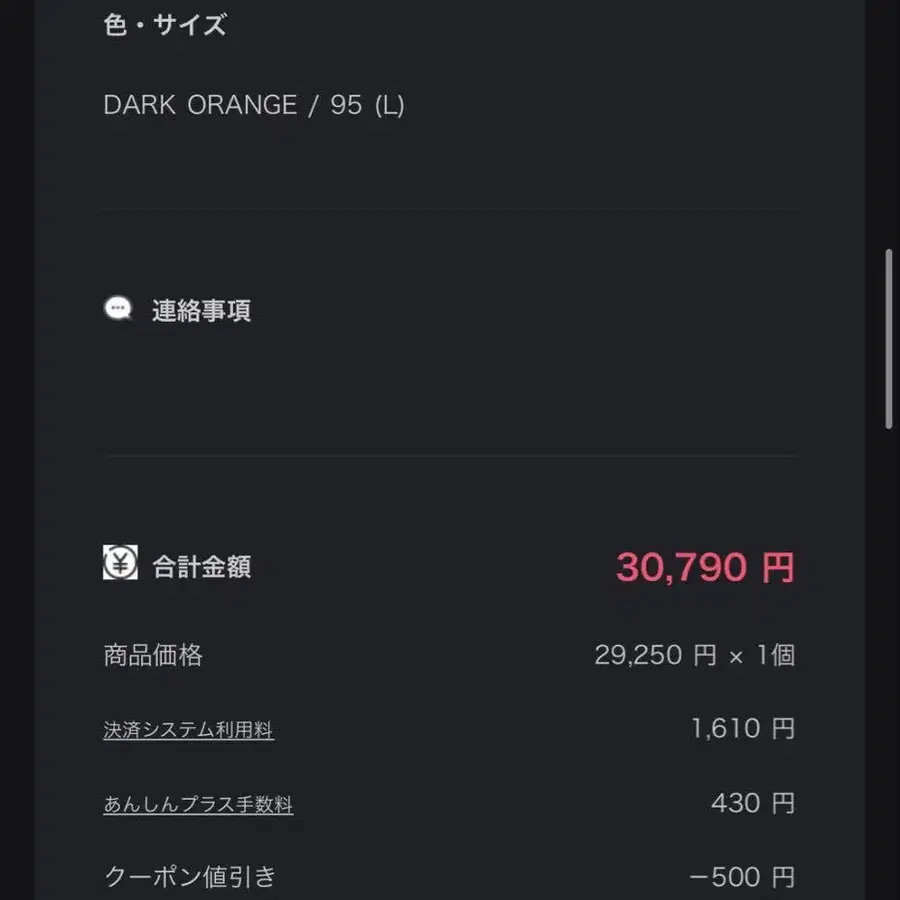
Task: Select the pink 30,790 円 total price
Action: (x=706, y=566)
